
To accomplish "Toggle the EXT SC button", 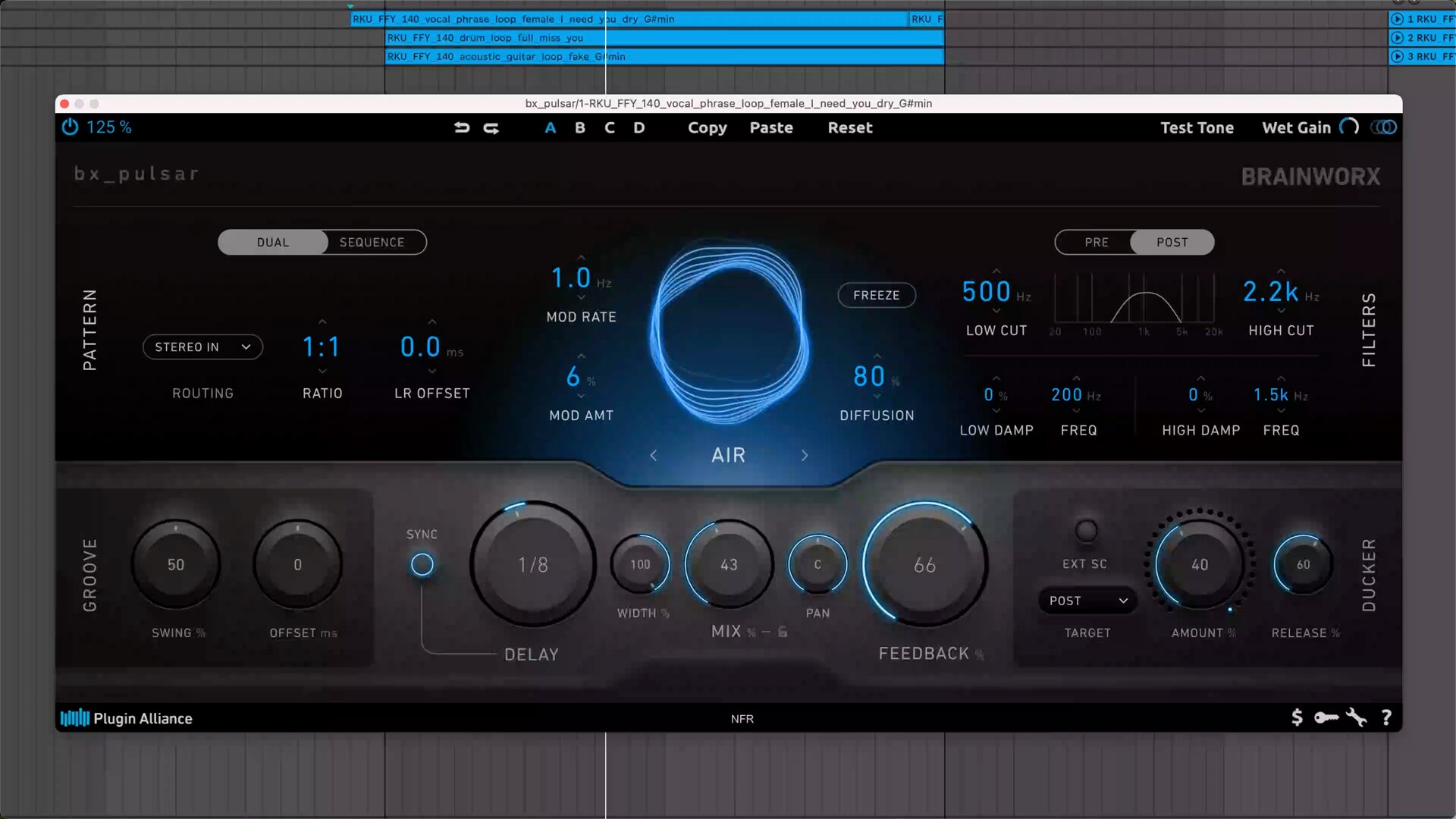I will point(1086,531).
